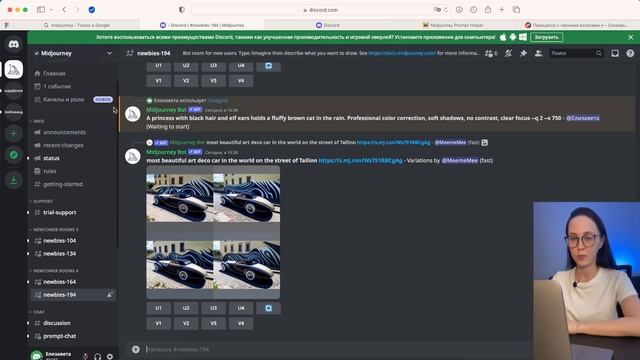Toggle notification settings bell icon

coord(508,53)
